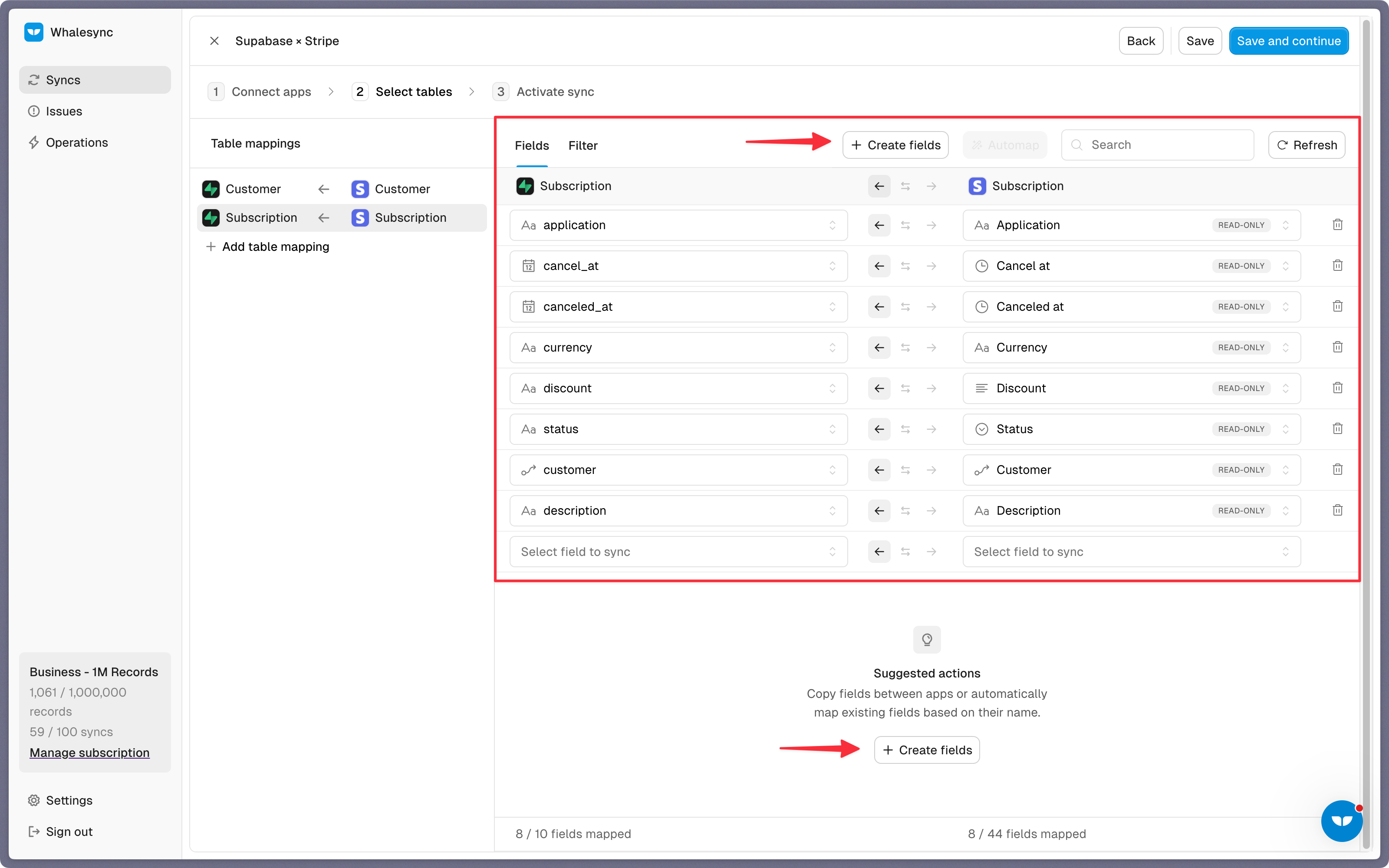Open the Manage subscription link

(89, 752)
